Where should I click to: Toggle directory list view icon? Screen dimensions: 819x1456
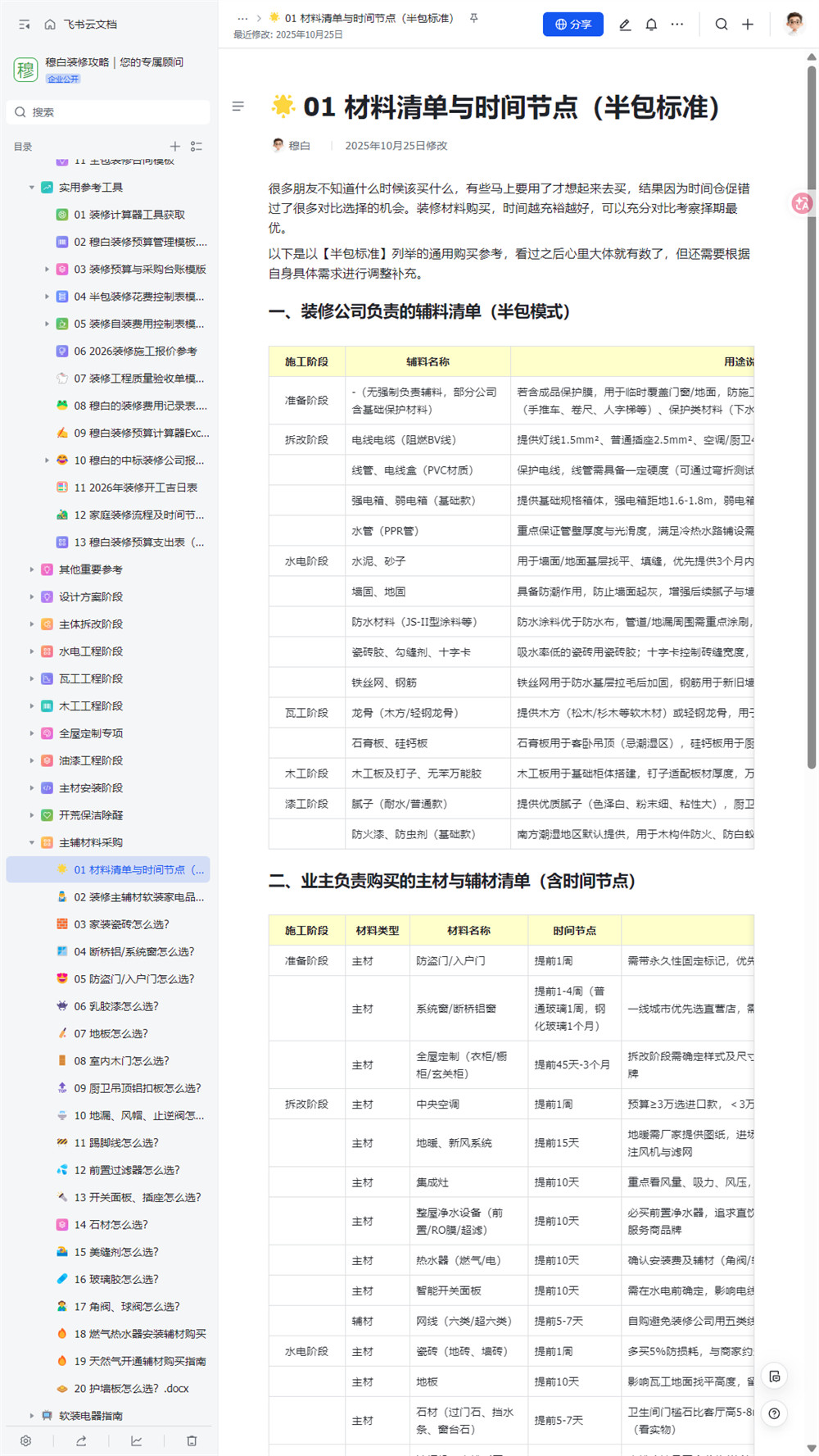point(197,147)
